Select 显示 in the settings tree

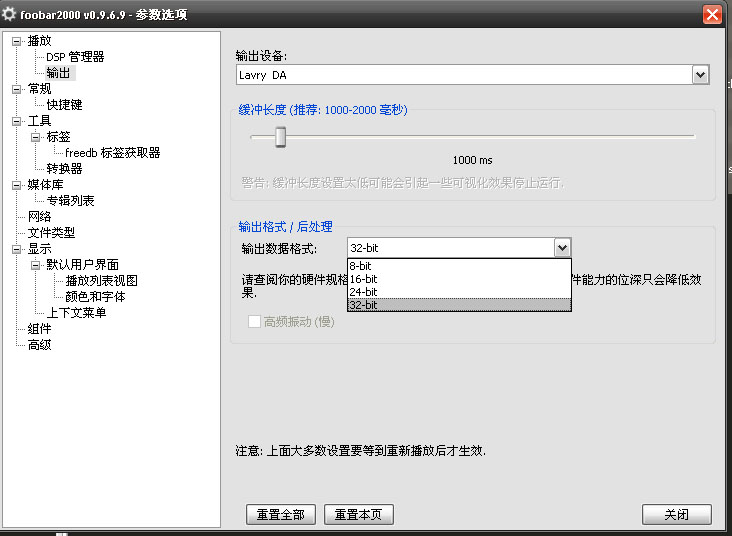39,249
